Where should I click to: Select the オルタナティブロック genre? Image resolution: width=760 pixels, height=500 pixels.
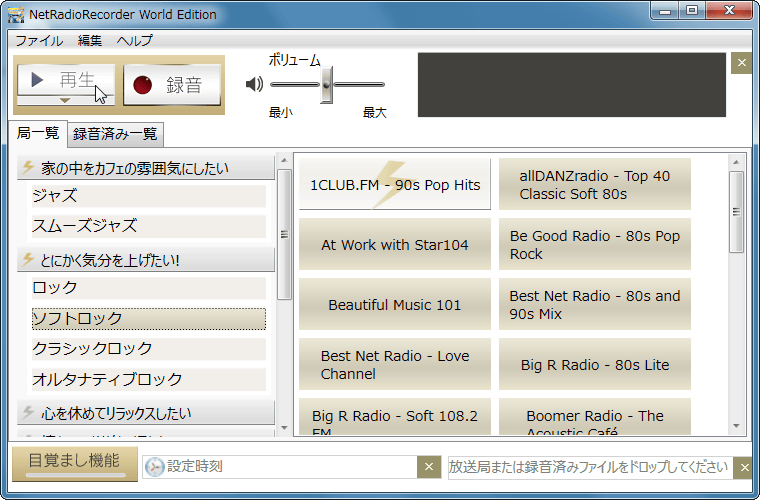[149, 379]
